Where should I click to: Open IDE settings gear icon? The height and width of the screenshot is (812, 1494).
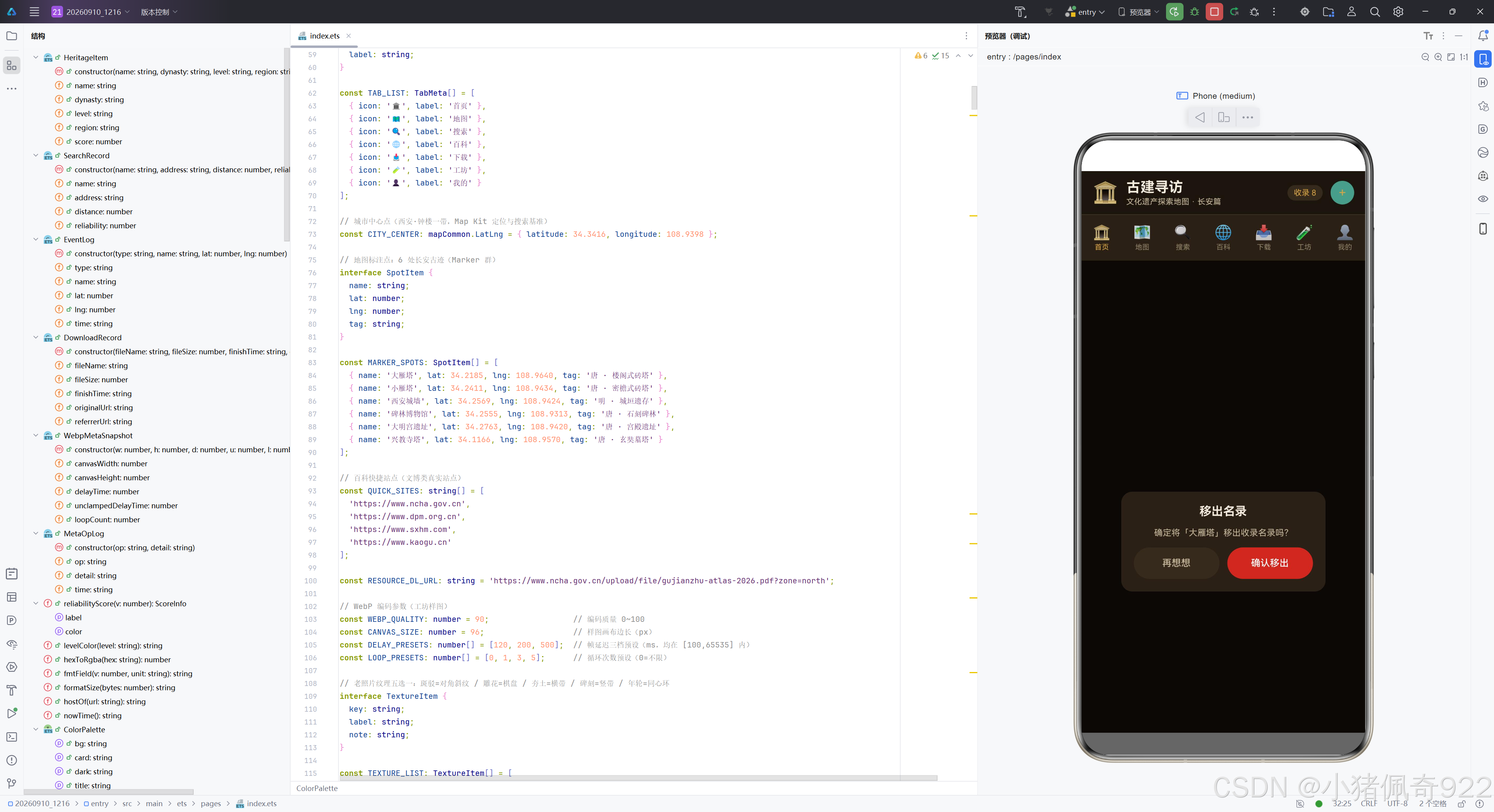pyautogui.click(x=1398, y=12)
